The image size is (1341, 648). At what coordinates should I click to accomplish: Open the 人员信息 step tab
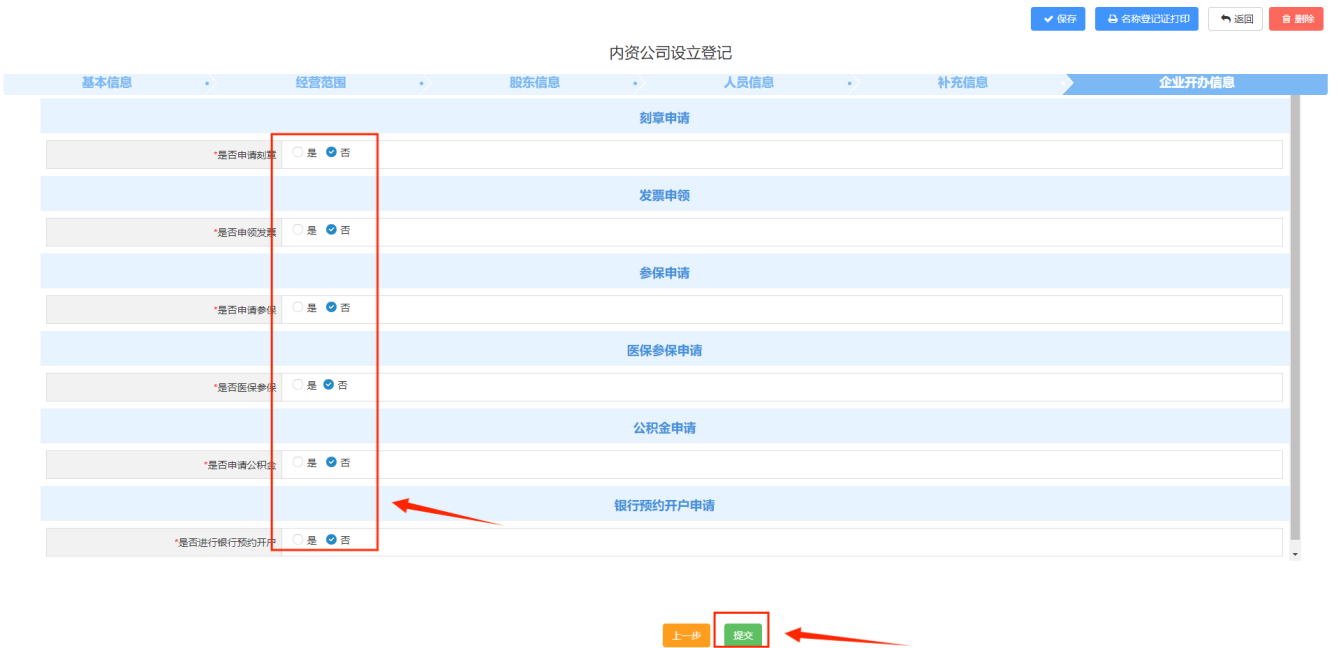(x=749, y=83)
